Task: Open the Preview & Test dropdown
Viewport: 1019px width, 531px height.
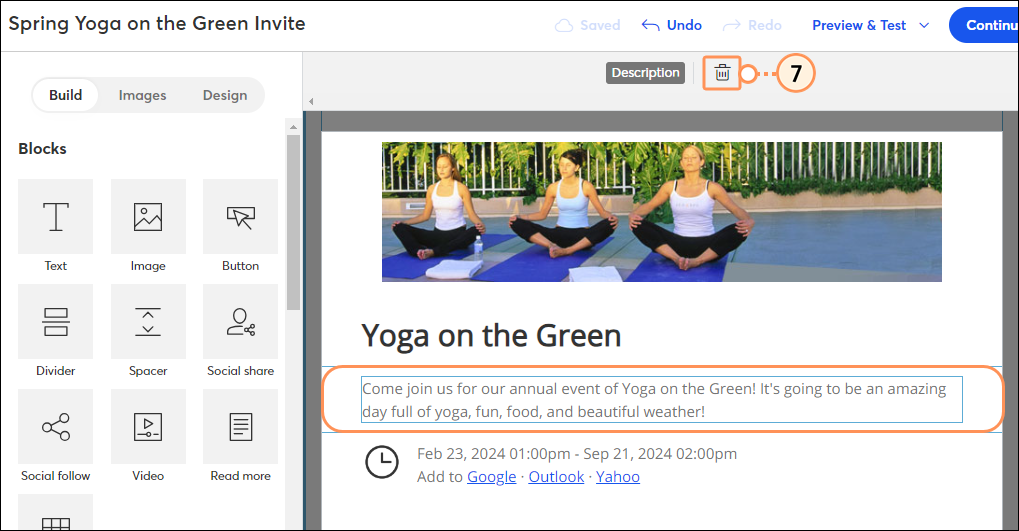Action: click(870, 25)
